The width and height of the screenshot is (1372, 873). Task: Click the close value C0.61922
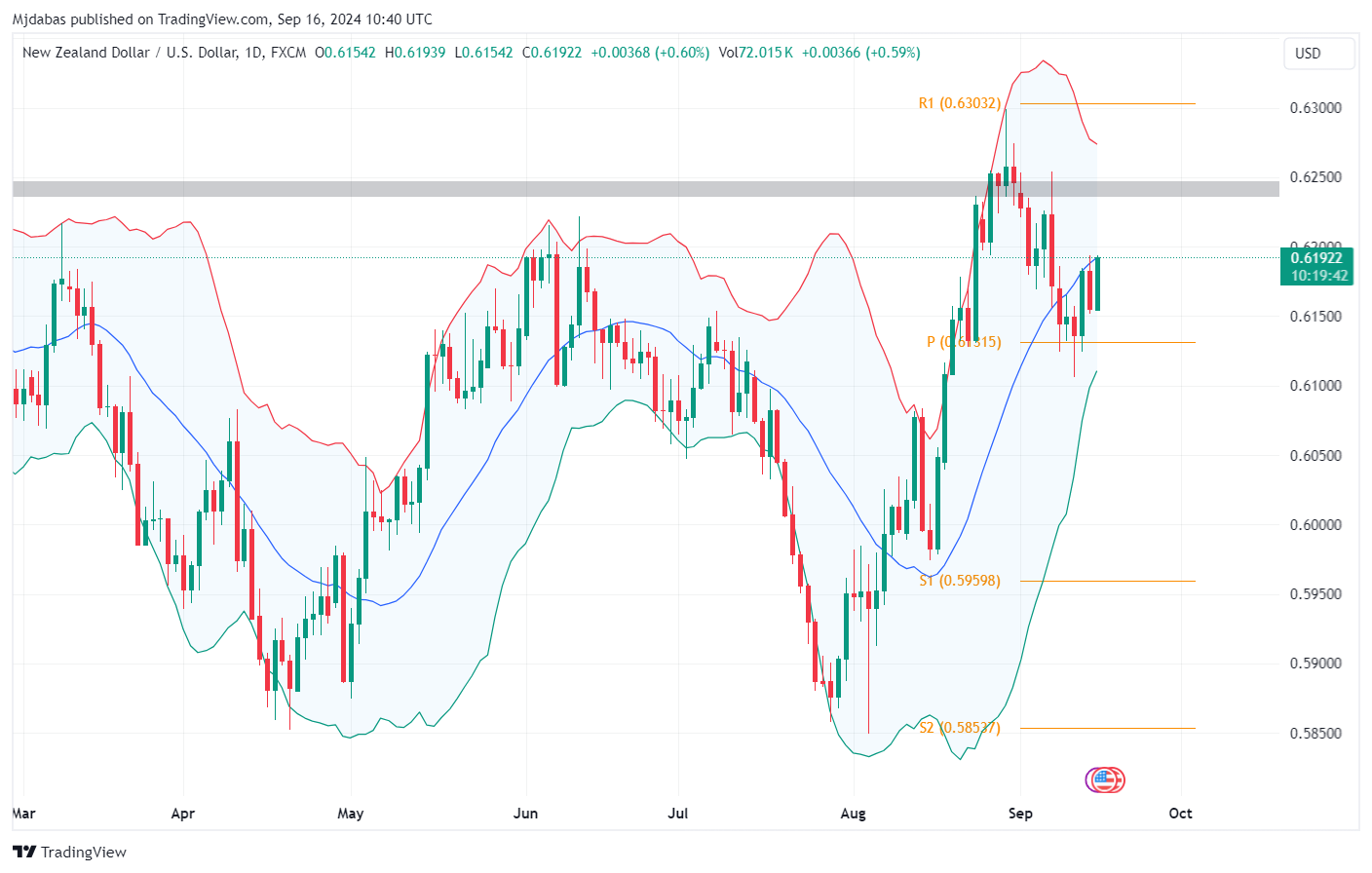pyautogui.click(x=552, y=53)
